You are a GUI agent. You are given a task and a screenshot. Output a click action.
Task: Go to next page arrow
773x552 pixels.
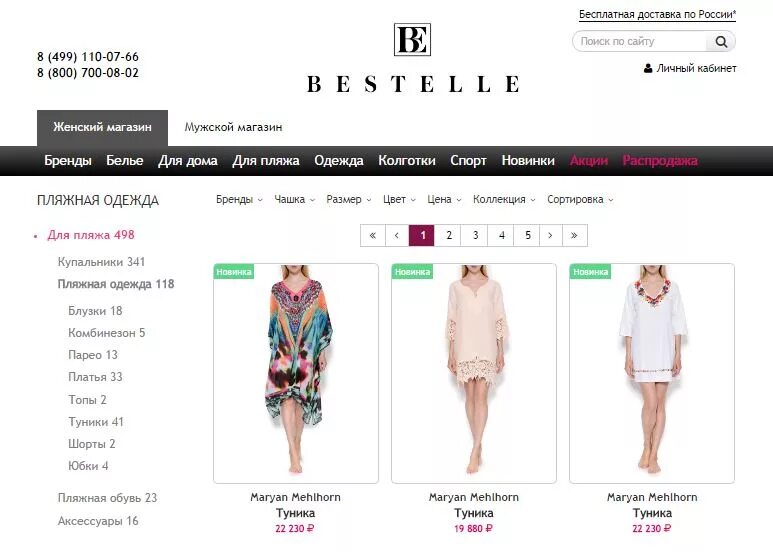pos(550,235)
